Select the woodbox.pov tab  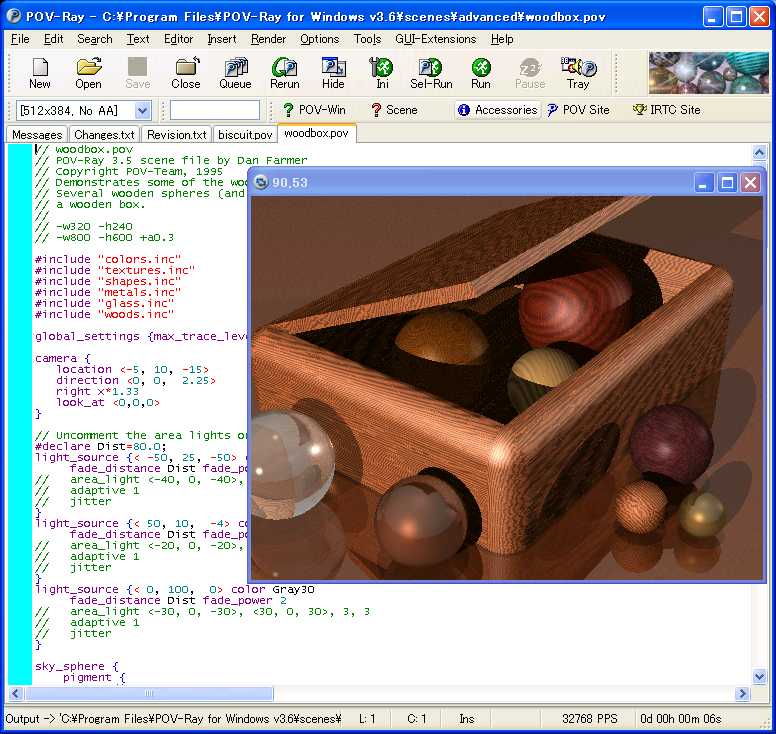click(316, 133)
